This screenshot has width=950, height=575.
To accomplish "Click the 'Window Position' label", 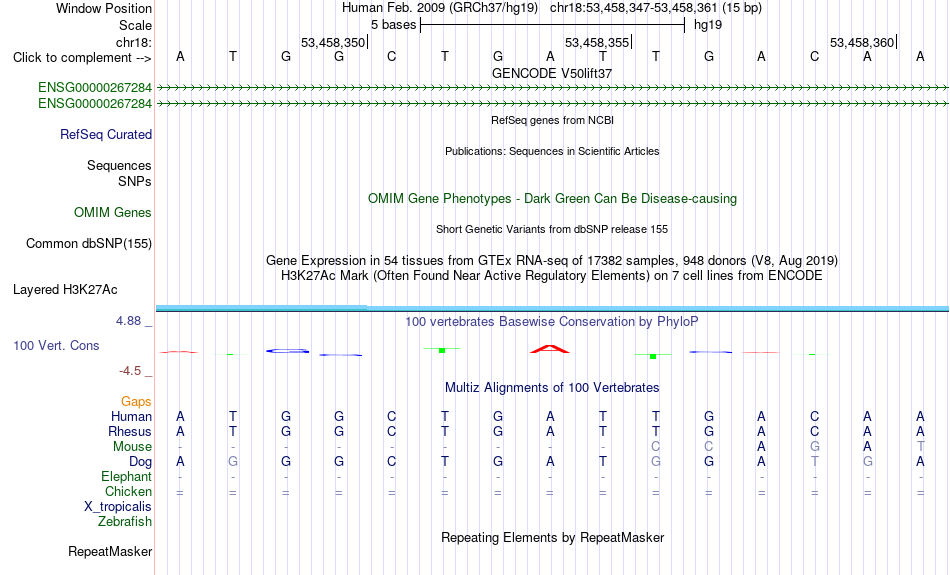I will point(104,8).
